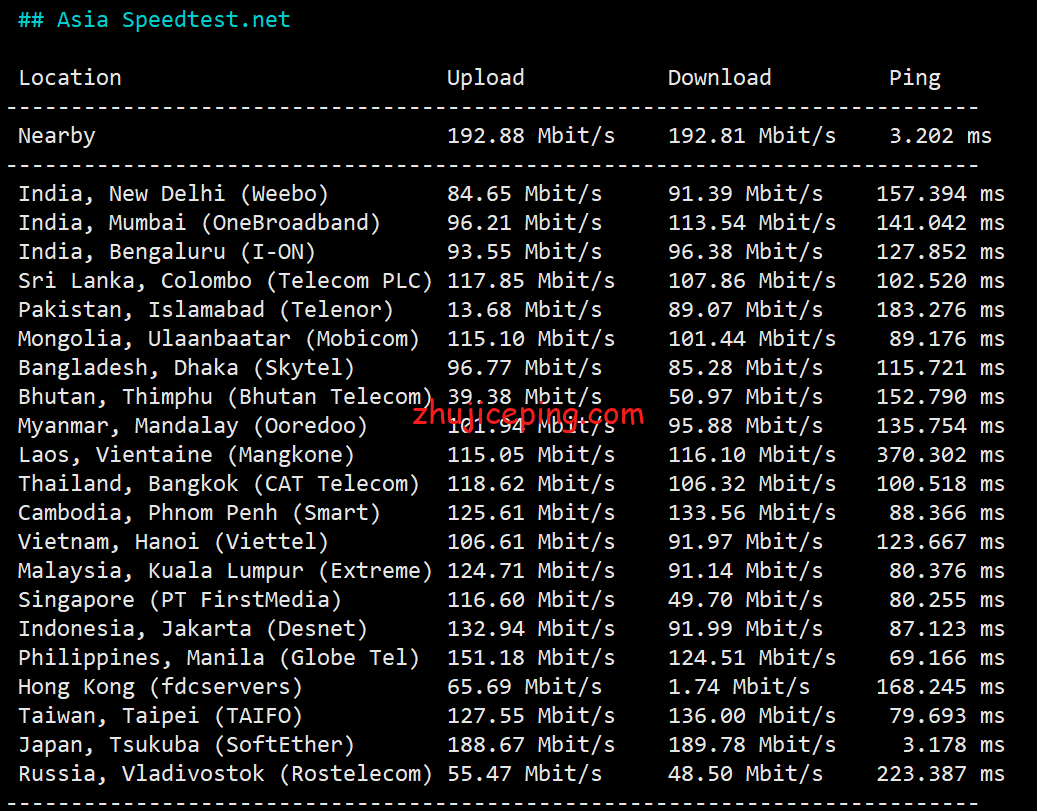Image resolution: width=1037 pixels, height=811 pixels.
Task: Select the Japan, Tsukuba (SoftEther) entry
Action: [x=186, y=745]
